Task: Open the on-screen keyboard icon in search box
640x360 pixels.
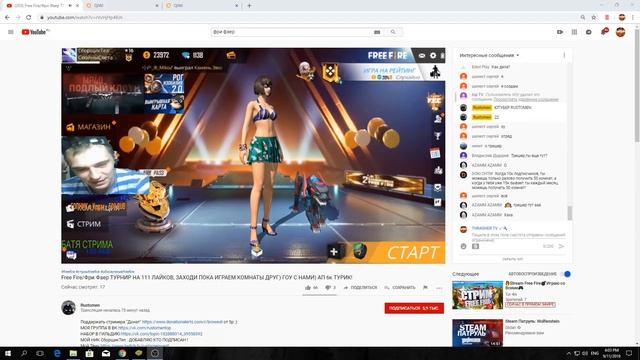Action: coord(377,32)
